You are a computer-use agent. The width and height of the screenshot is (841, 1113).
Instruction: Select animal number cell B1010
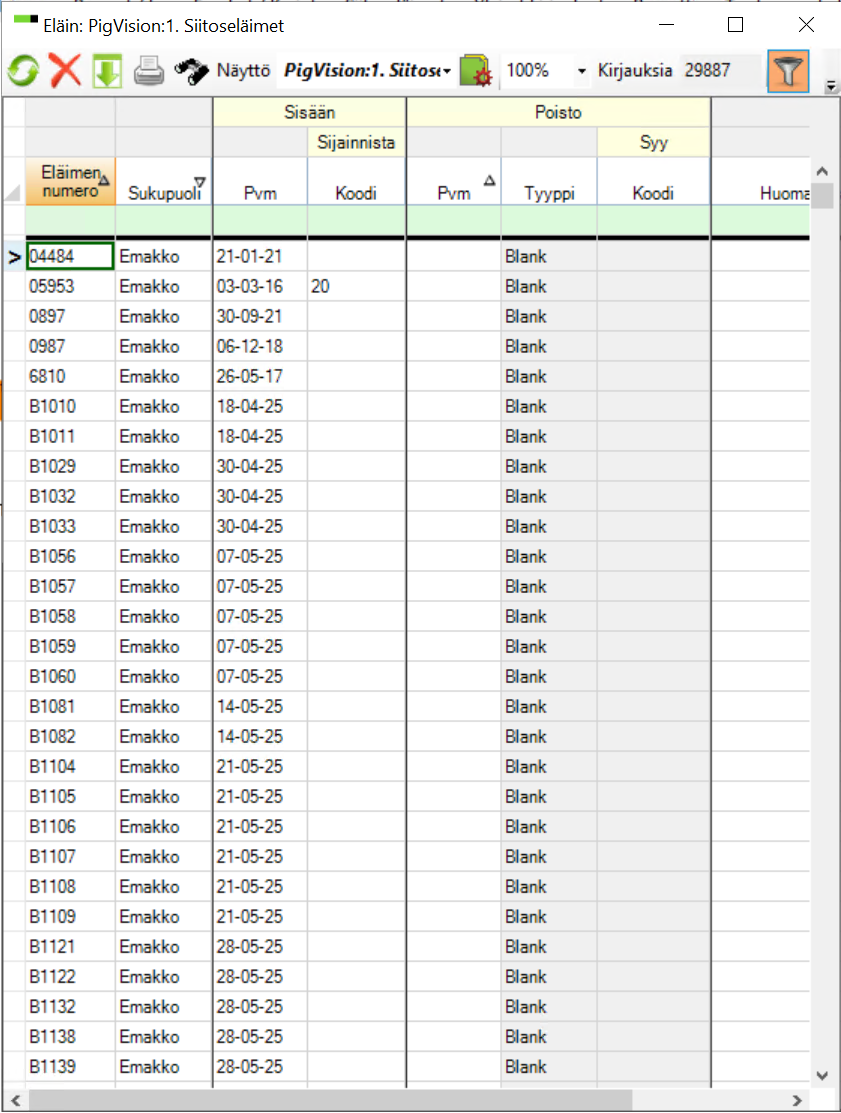tap(70, 406)
